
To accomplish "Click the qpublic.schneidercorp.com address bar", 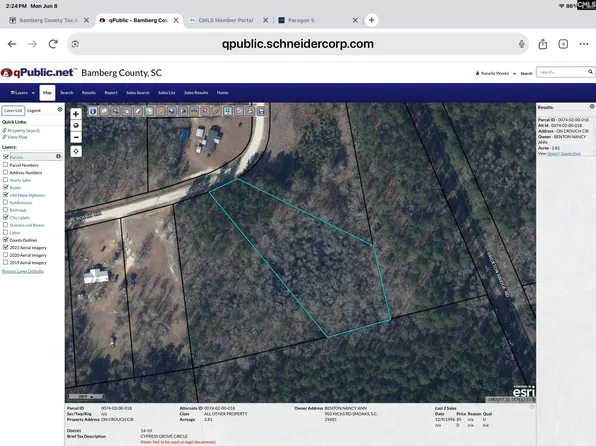I will click(x=298, y=44).
